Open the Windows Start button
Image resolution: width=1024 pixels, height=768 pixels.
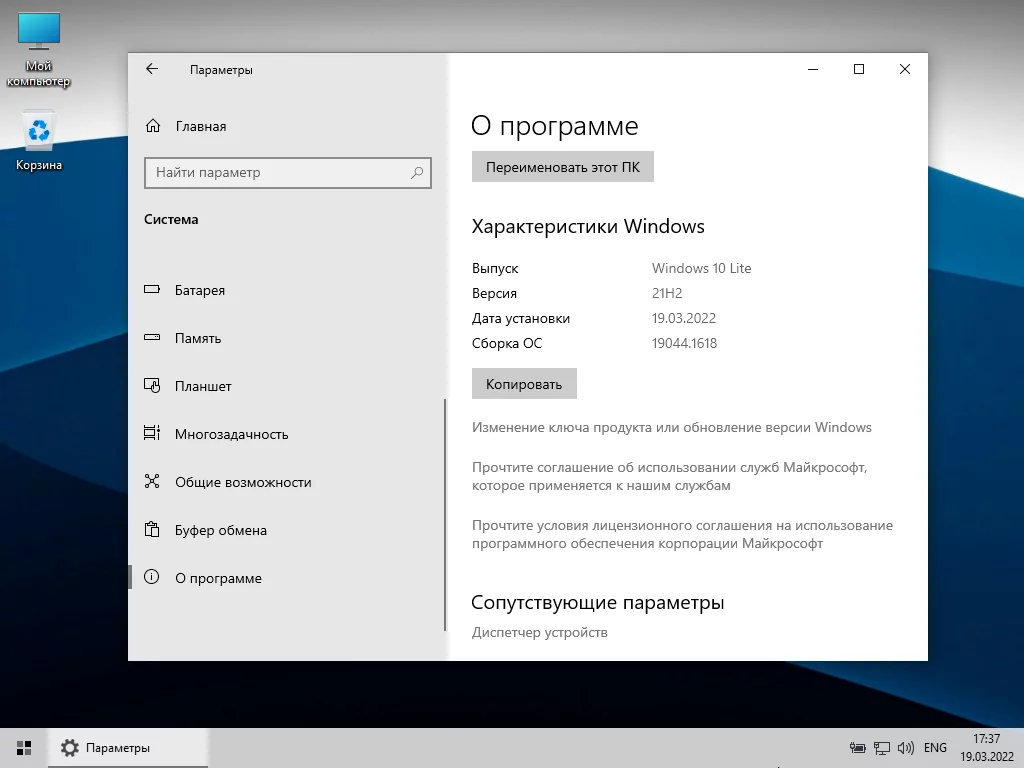pos(24,748)
